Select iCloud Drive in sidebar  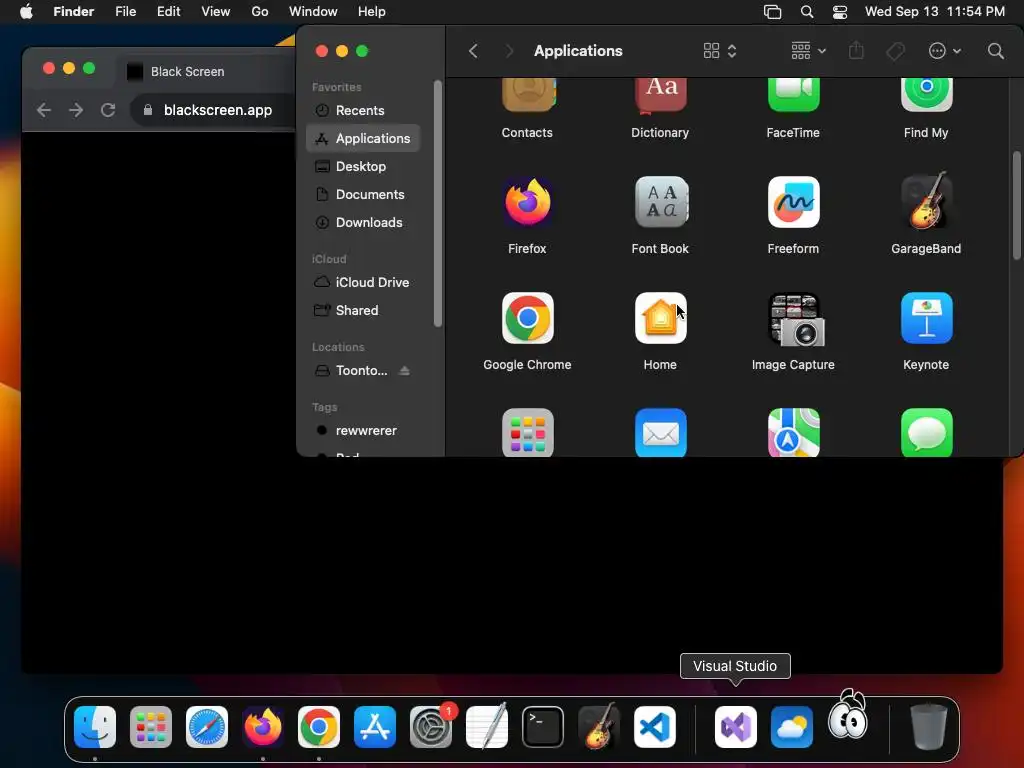363,282
